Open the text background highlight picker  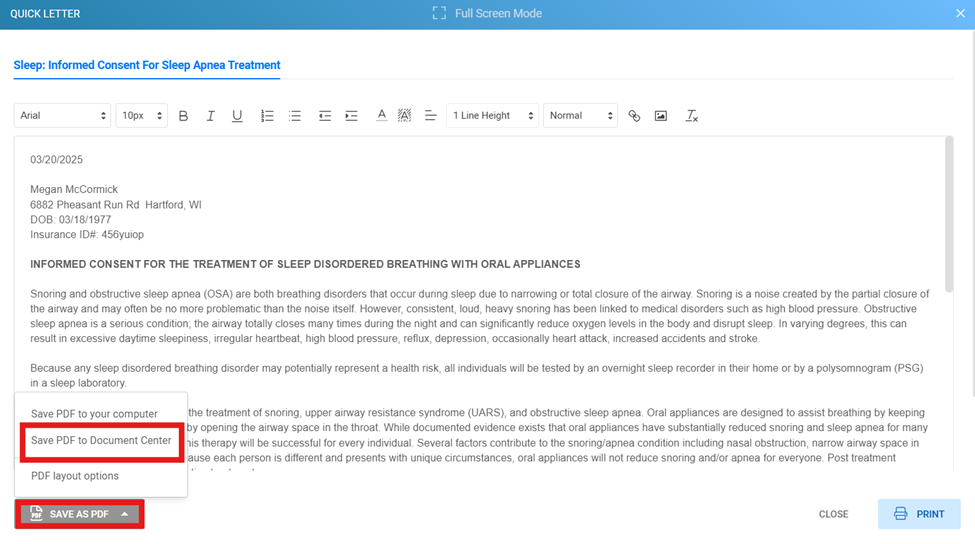click(405, 116)
